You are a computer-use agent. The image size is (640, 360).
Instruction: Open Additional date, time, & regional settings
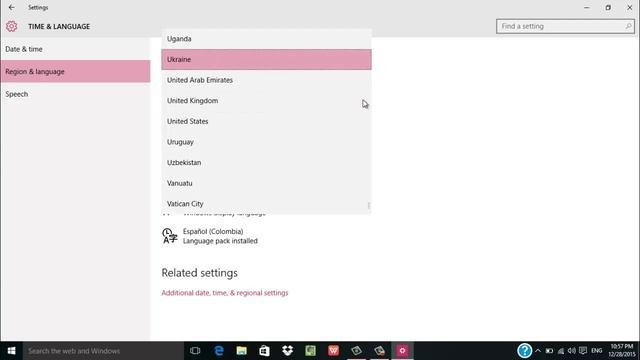tap(224, 293)
